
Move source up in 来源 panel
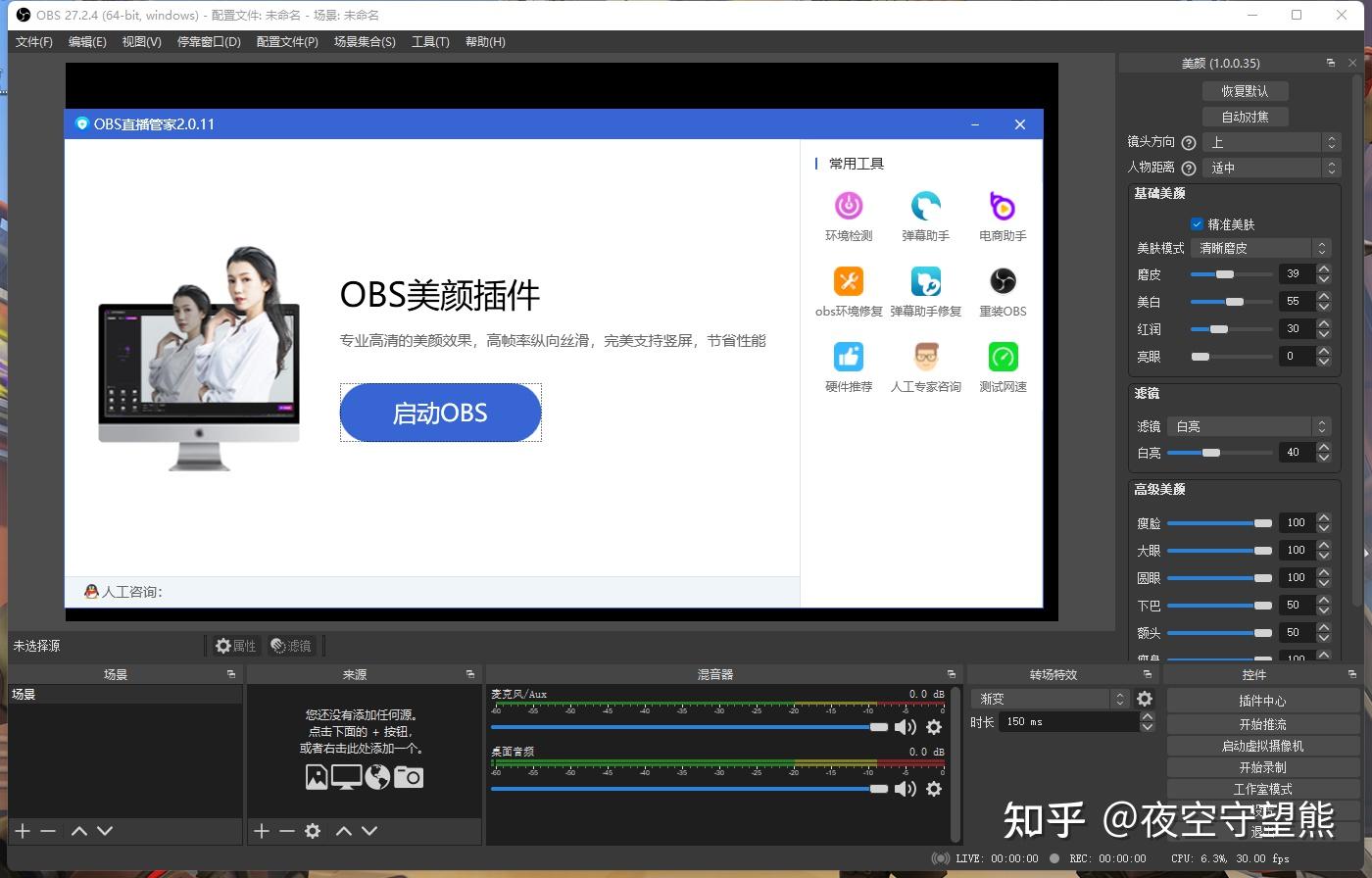(344, 831)
